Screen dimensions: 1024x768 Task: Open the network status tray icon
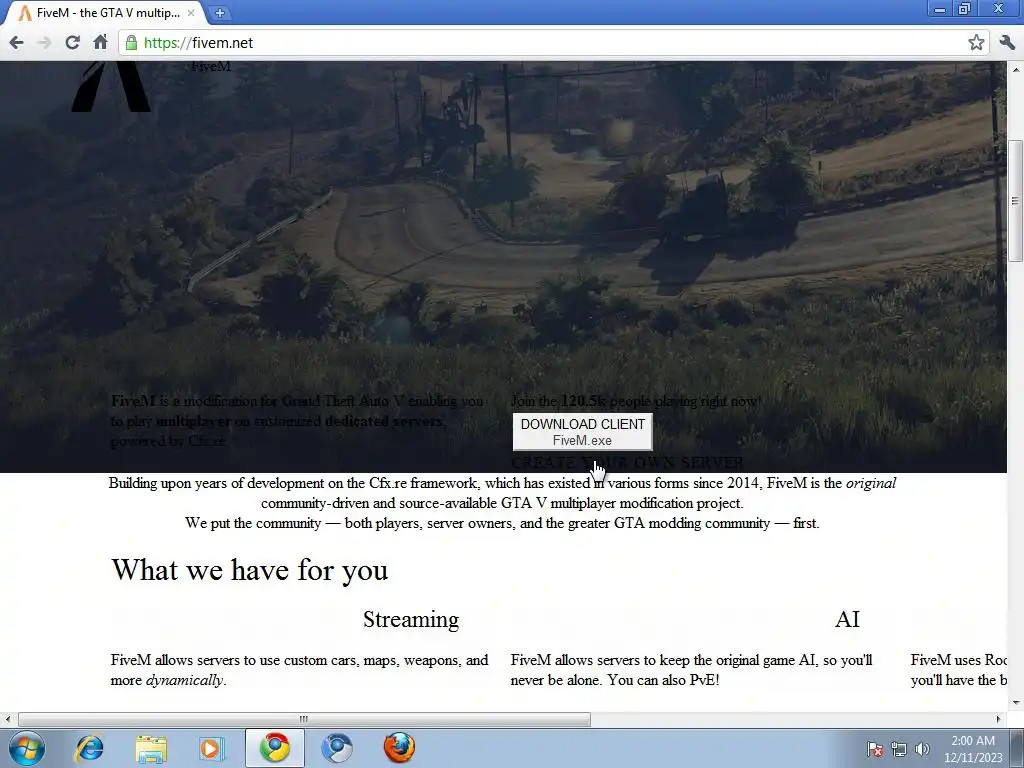[899, 749]
